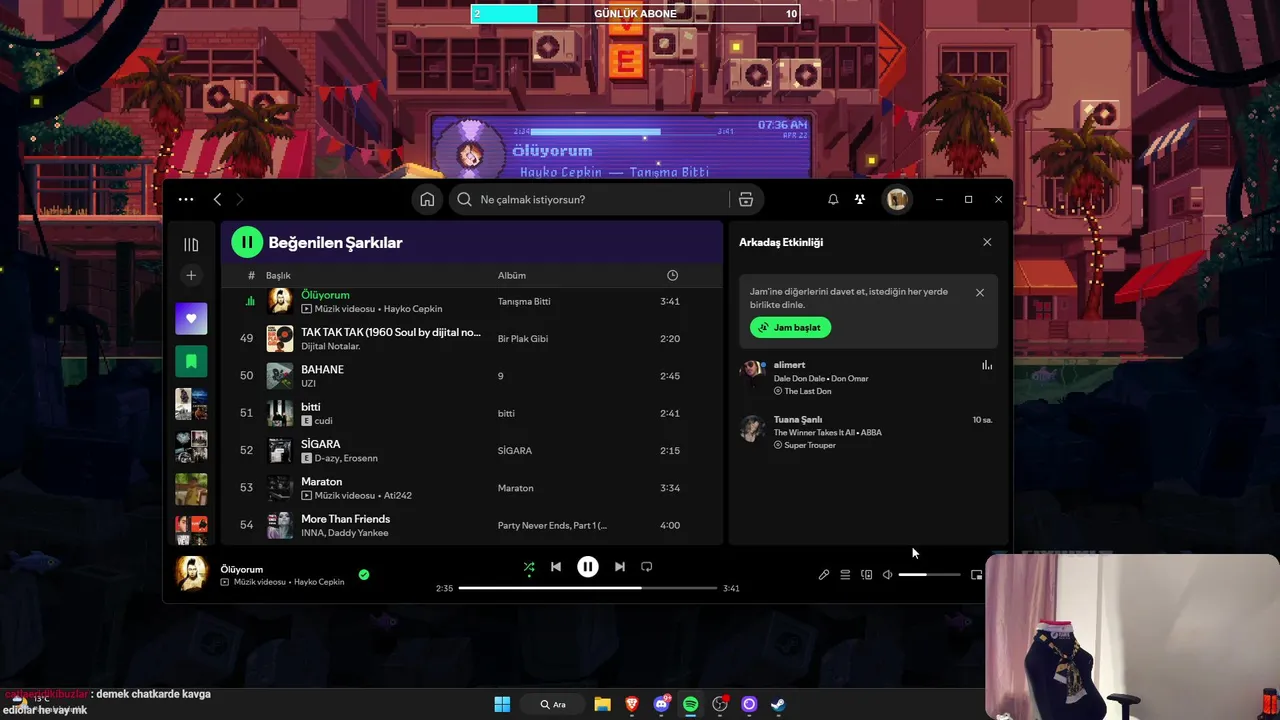Toggle the queue view icon
The width and height of the screenshot is (1280, 720).
click(x=845, y=575)
